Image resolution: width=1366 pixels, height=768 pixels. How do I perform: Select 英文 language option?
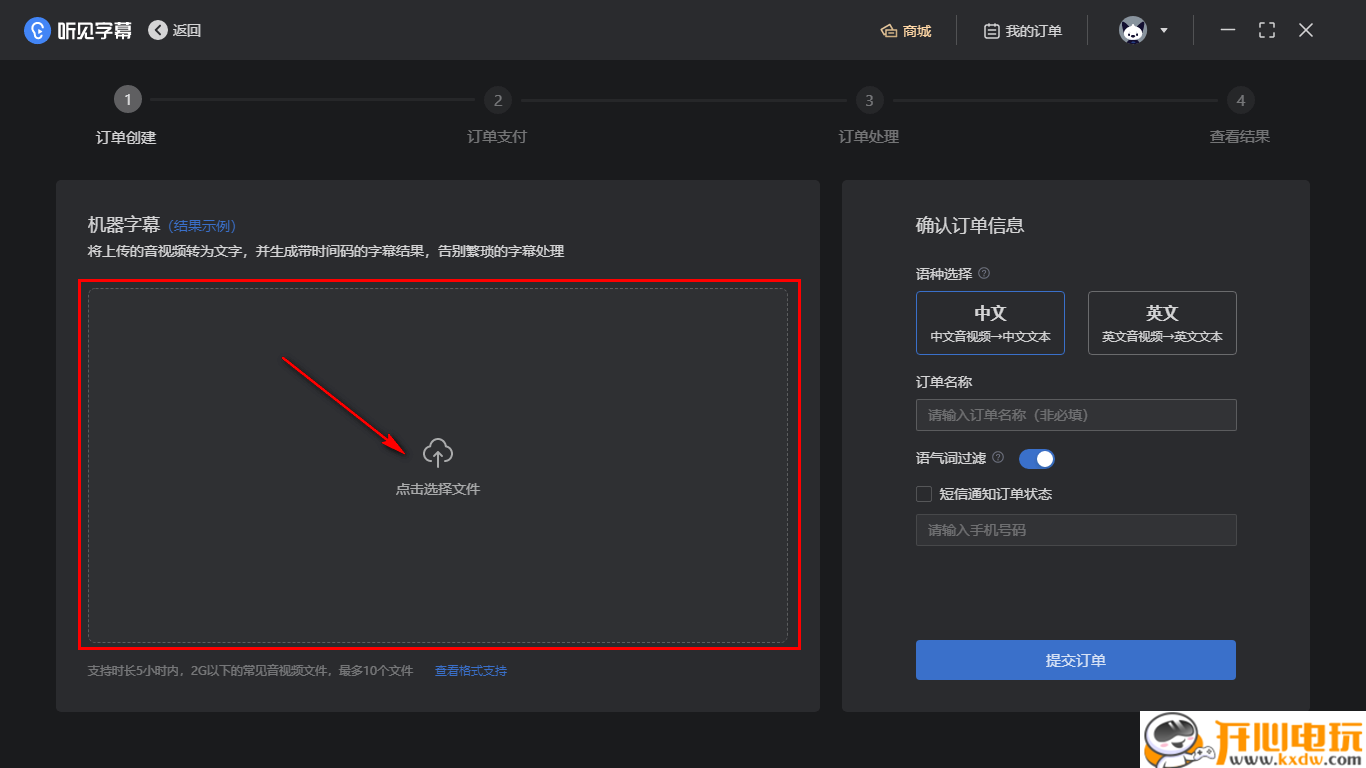(x=1162, y=323)
